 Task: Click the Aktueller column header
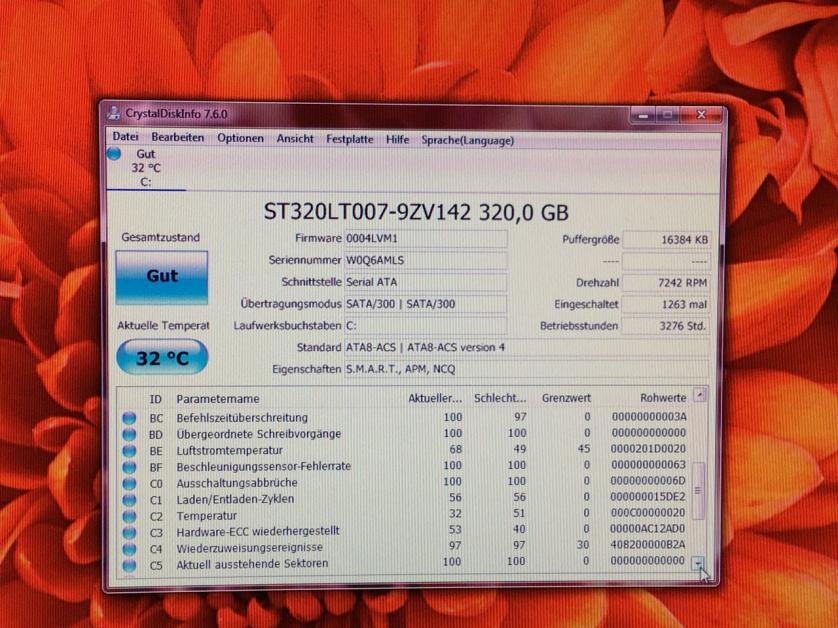click(434, 398)
